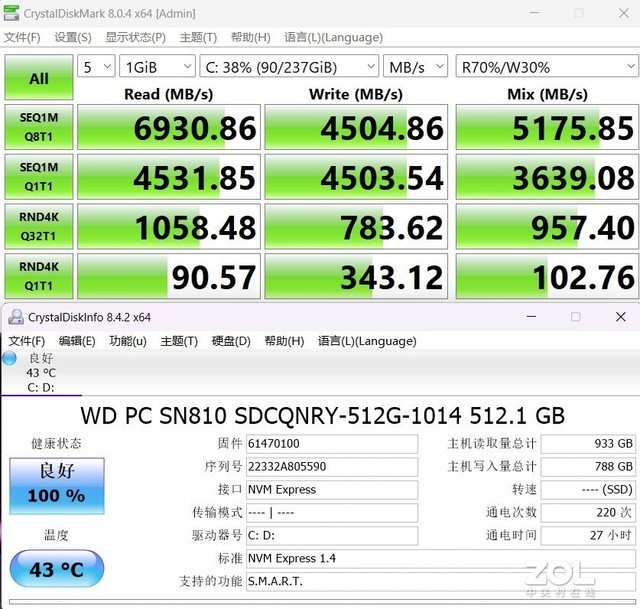640x609 pixels.
Task: Click the standard field NVM Express 1.4
Action: 441,558
